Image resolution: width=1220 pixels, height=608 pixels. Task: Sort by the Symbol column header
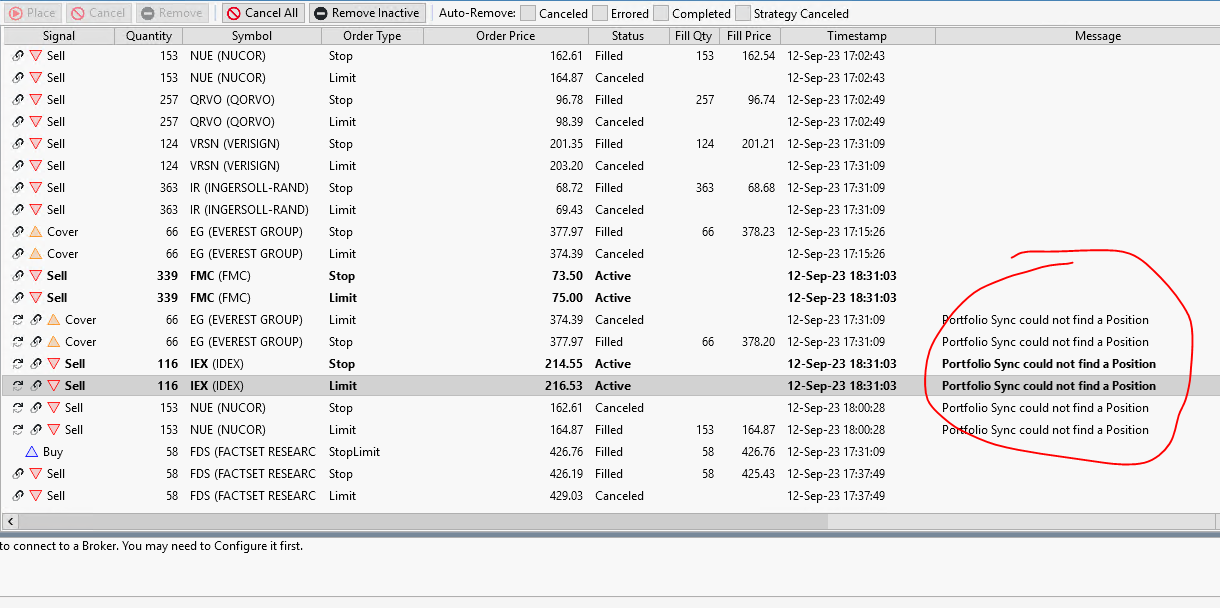coord(251,36)
